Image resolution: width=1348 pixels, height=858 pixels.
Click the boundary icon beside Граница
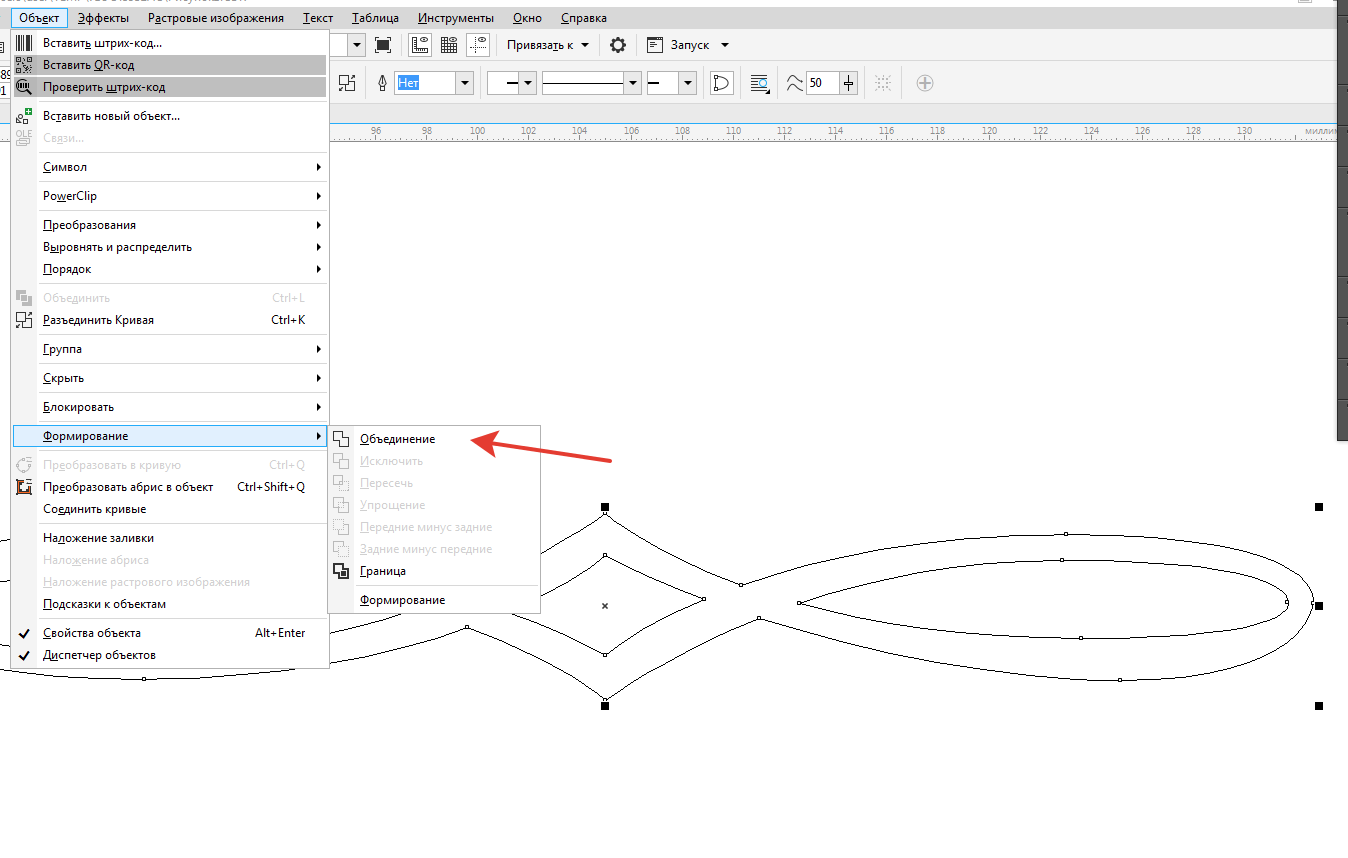pos(342,571)
